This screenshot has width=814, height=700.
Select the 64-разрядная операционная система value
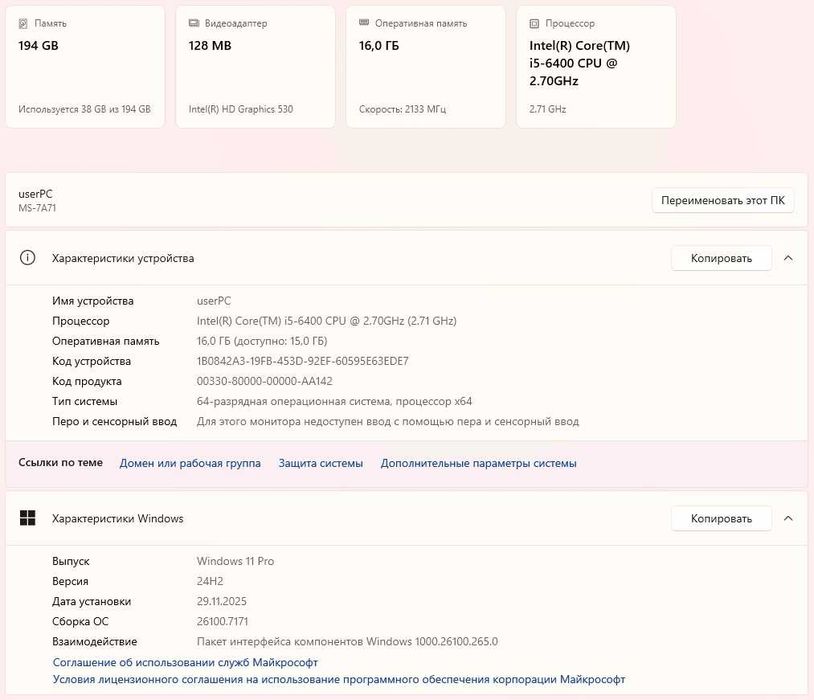click(334, 401)
